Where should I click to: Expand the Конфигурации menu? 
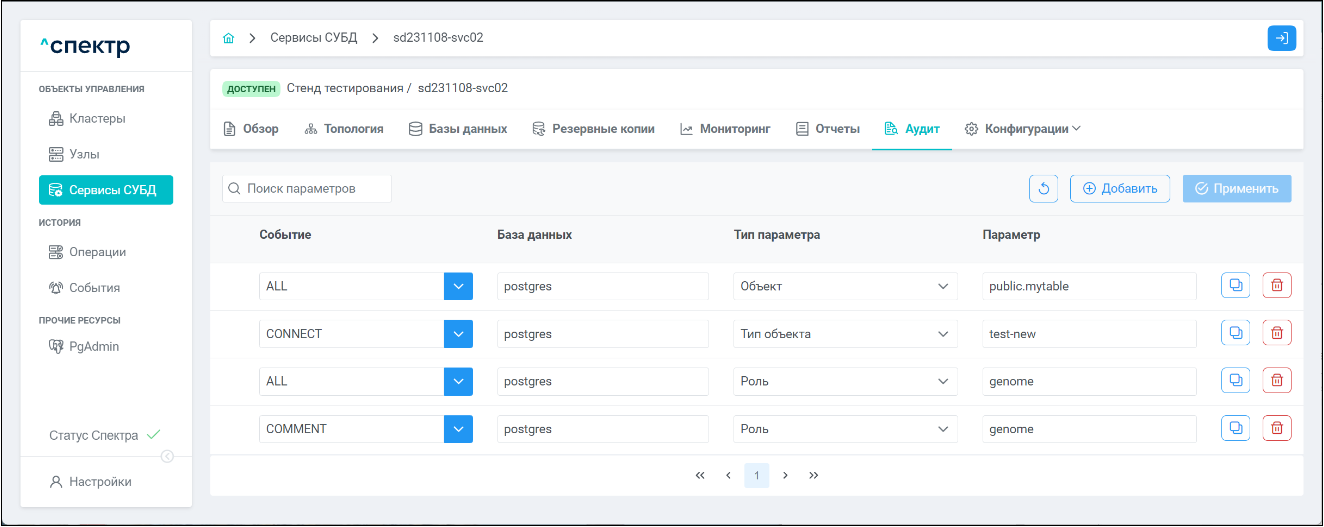click(1022, 129)
